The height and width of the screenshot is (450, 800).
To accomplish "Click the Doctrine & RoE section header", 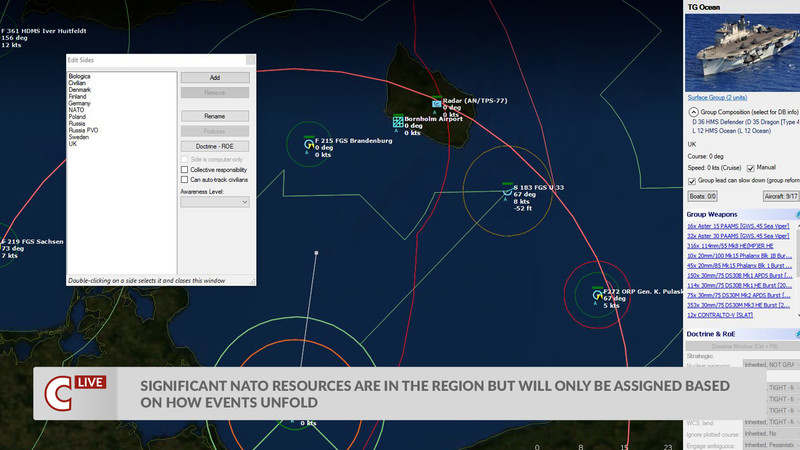I will click(742, 334).
